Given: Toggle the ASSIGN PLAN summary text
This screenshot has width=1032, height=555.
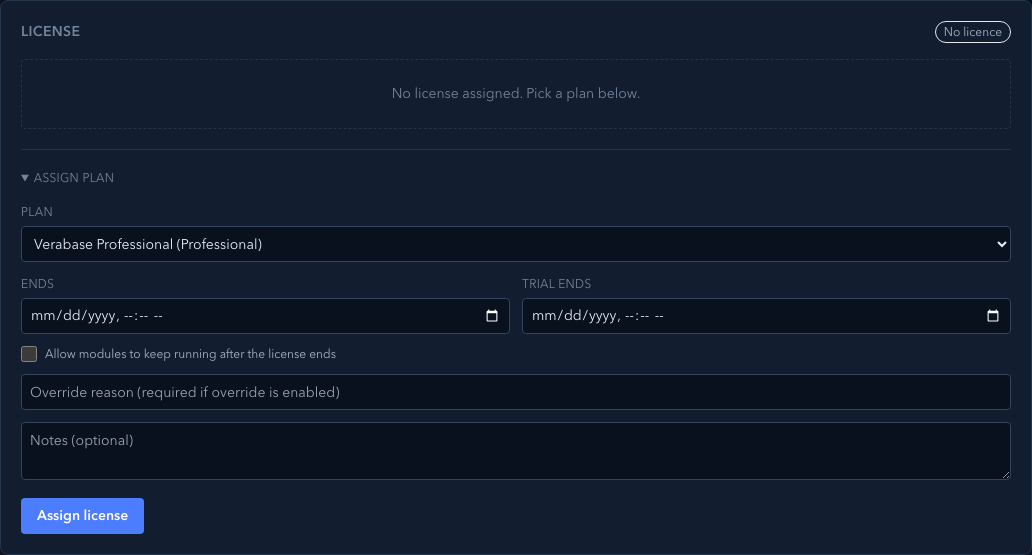Looking at the screenshot, I should pyautogui.click(x=74, y=178).
